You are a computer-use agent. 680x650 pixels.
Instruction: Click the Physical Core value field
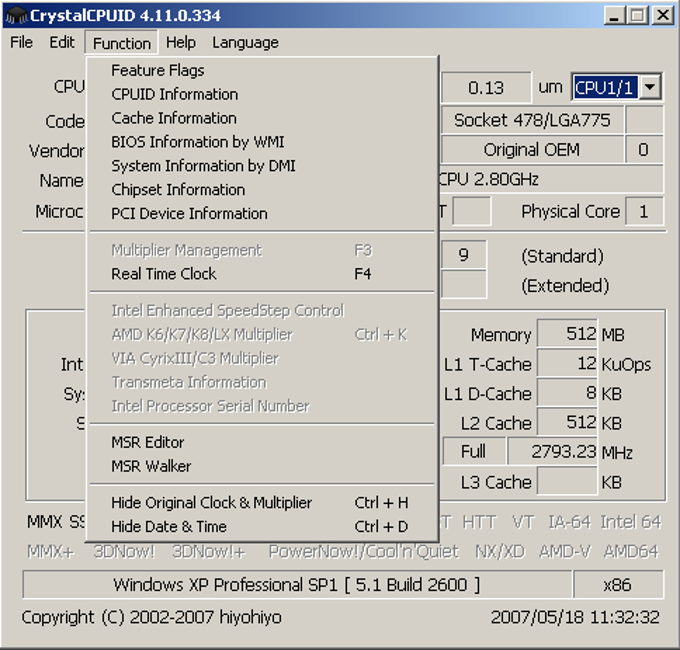pyautogui.click(x=644, y=212)
